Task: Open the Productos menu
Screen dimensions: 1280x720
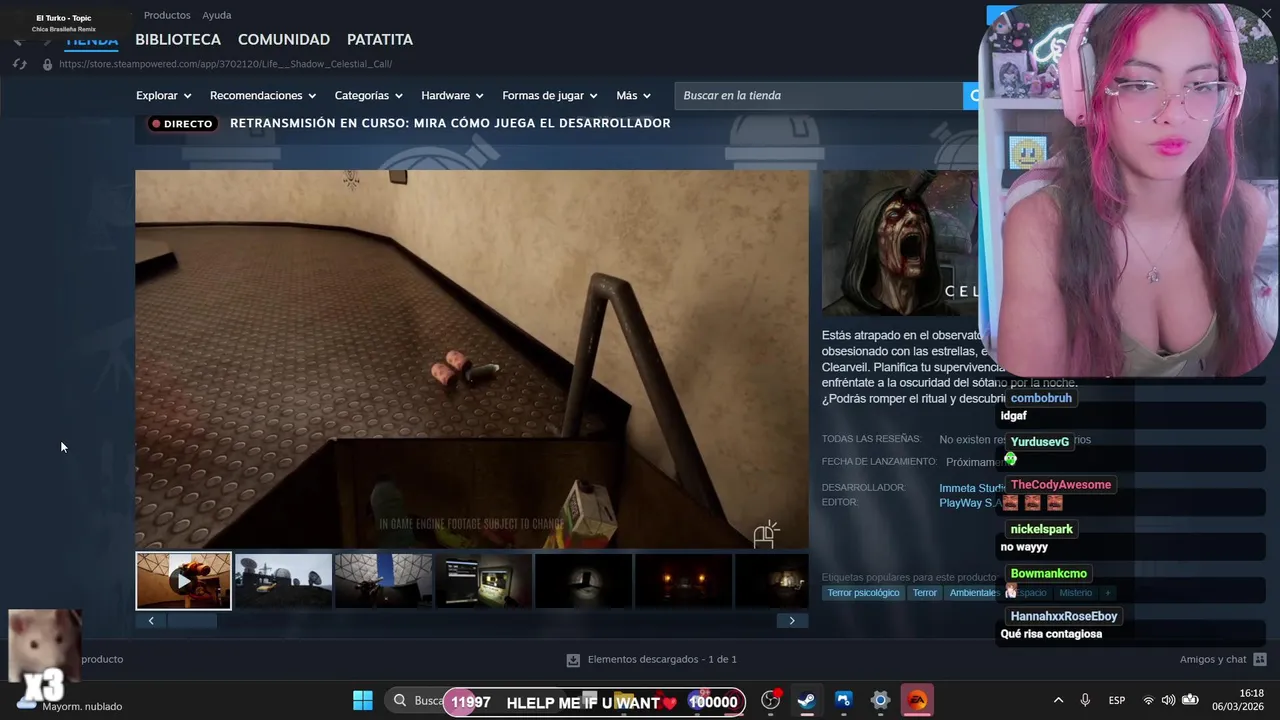Action: tap(167, 15)
